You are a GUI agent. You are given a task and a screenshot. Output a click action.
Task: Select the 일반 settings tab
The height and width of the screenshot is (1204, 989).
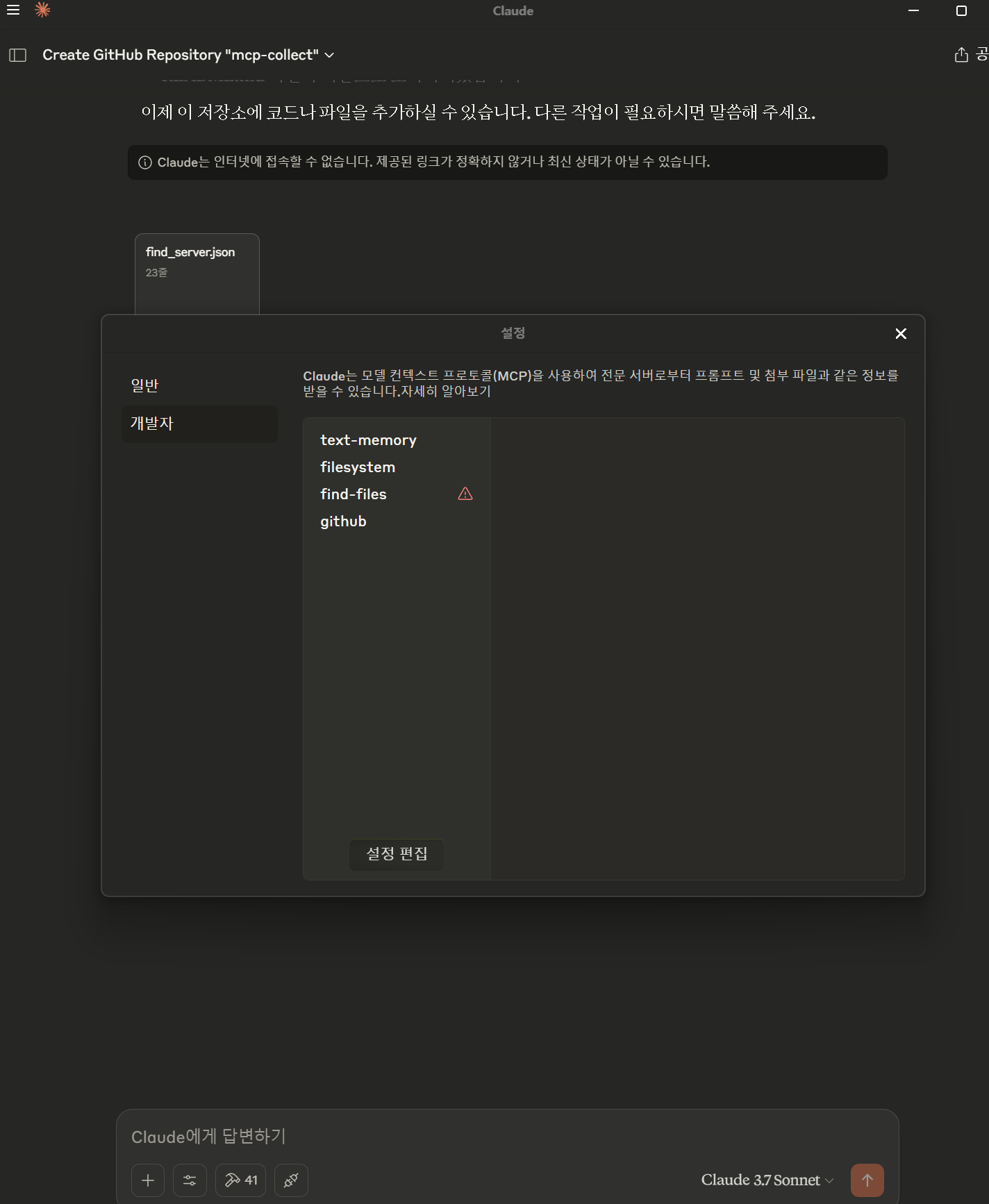(x=199, y=385)
